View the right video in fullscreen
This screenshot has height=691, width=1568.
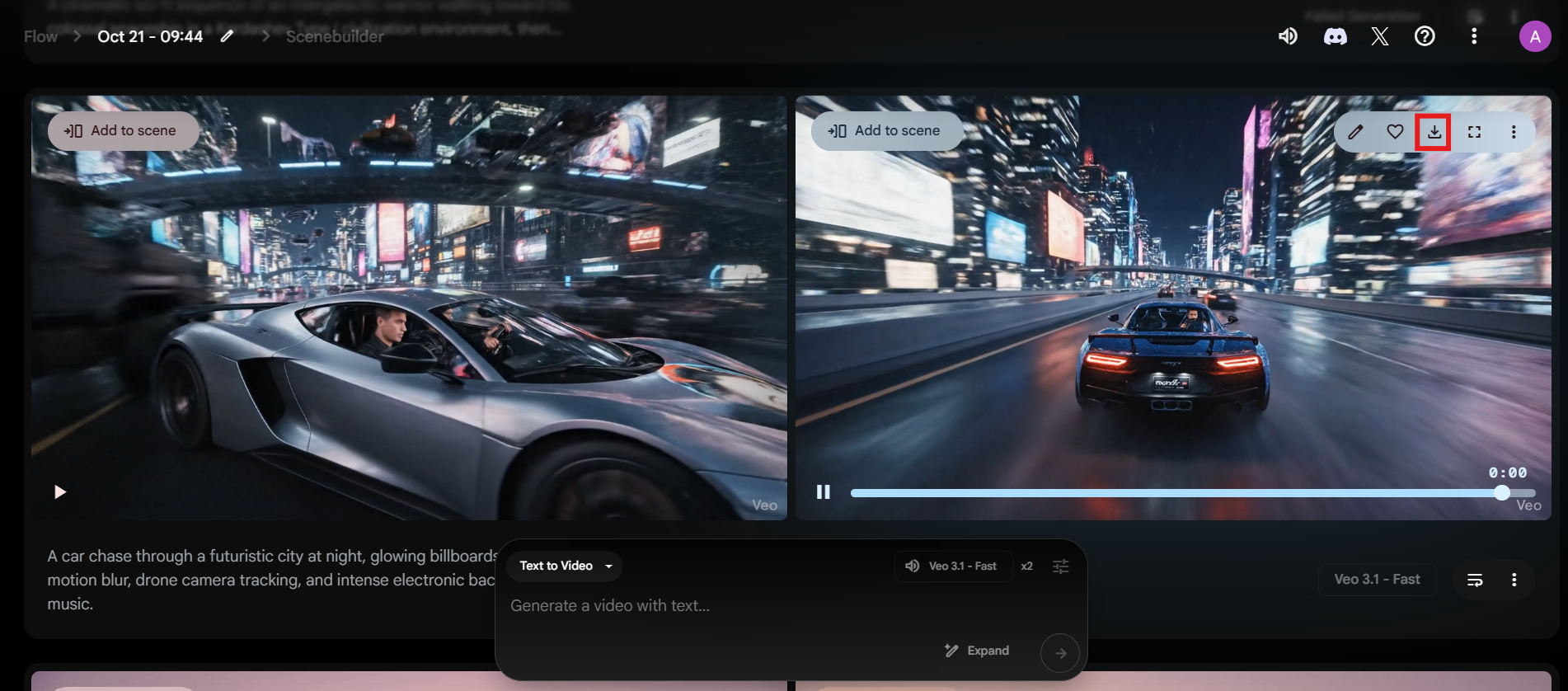(1474, 132)
